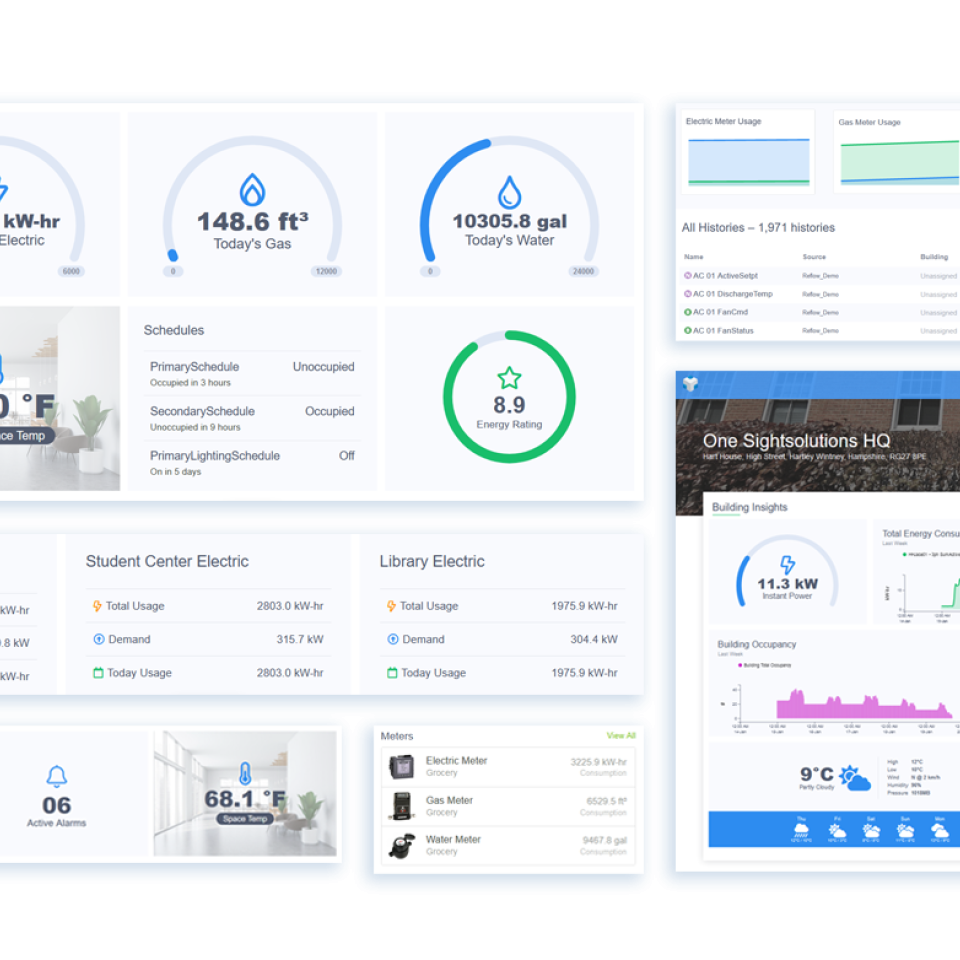Open the View All meters link
The width and height of the screenshot is (960, 960).
620,736
